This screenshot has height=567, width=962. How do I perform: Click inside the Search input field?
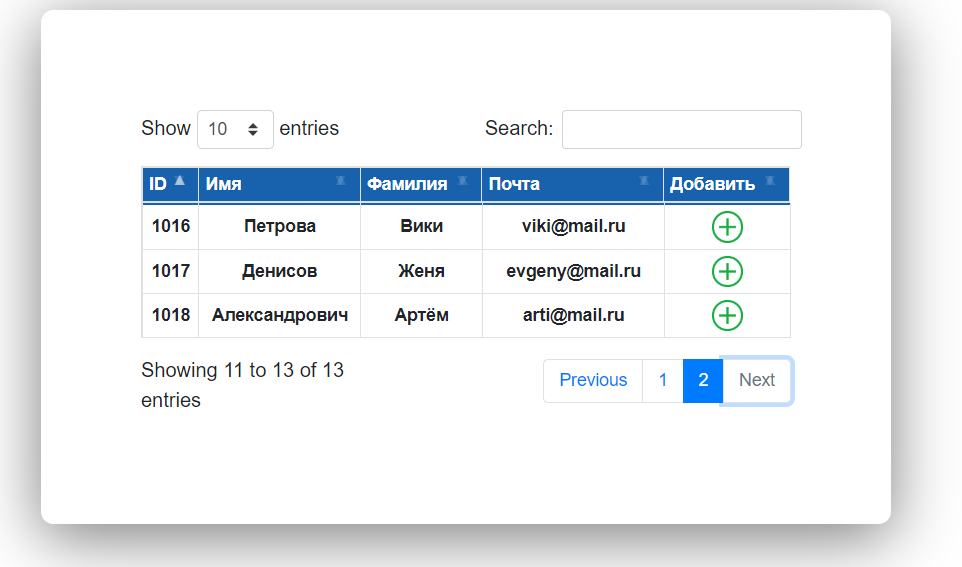click(682, 129)
